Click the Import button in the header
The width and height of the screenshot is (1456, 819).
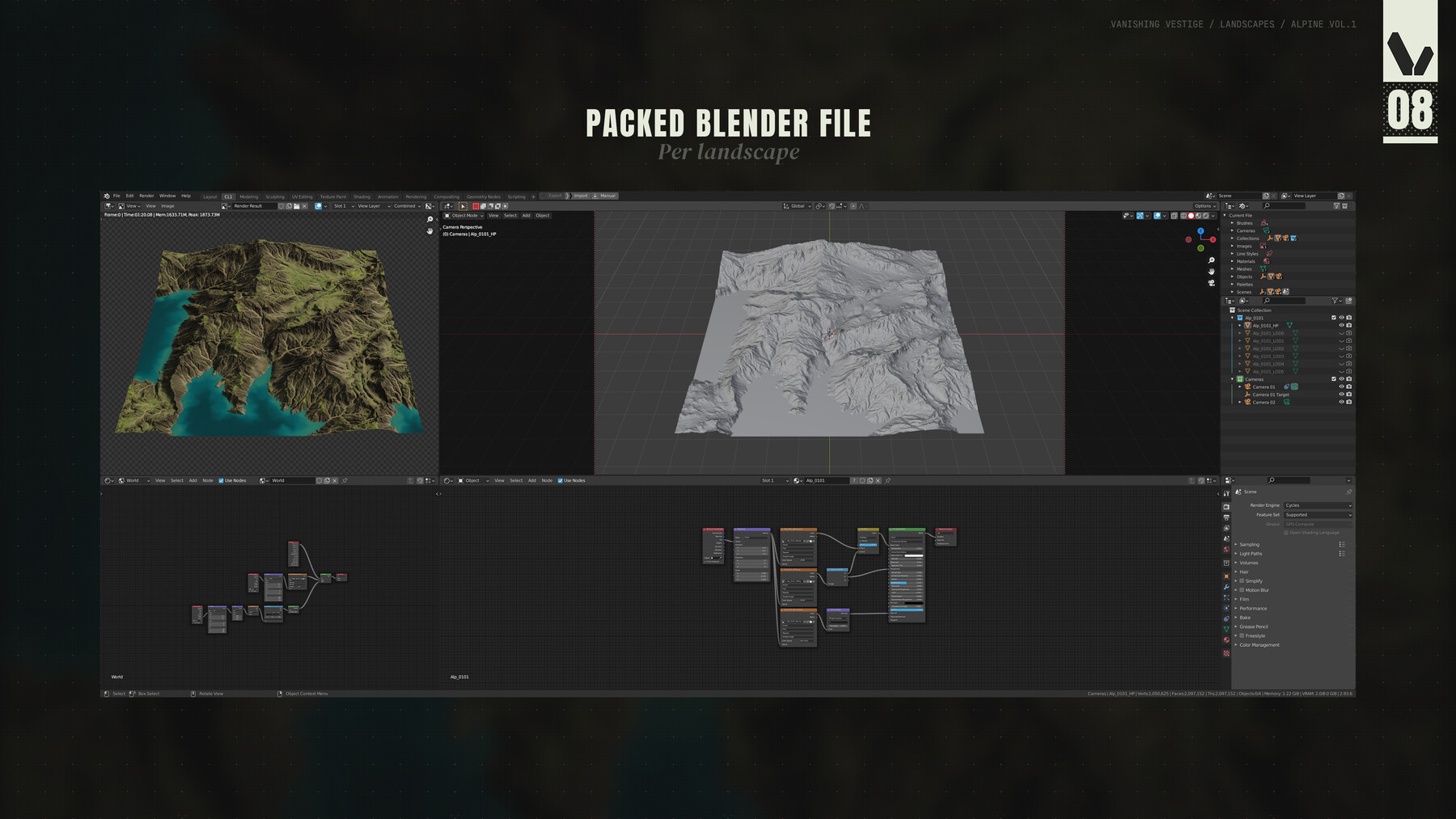pyautogui.click(x=582, y=196)
